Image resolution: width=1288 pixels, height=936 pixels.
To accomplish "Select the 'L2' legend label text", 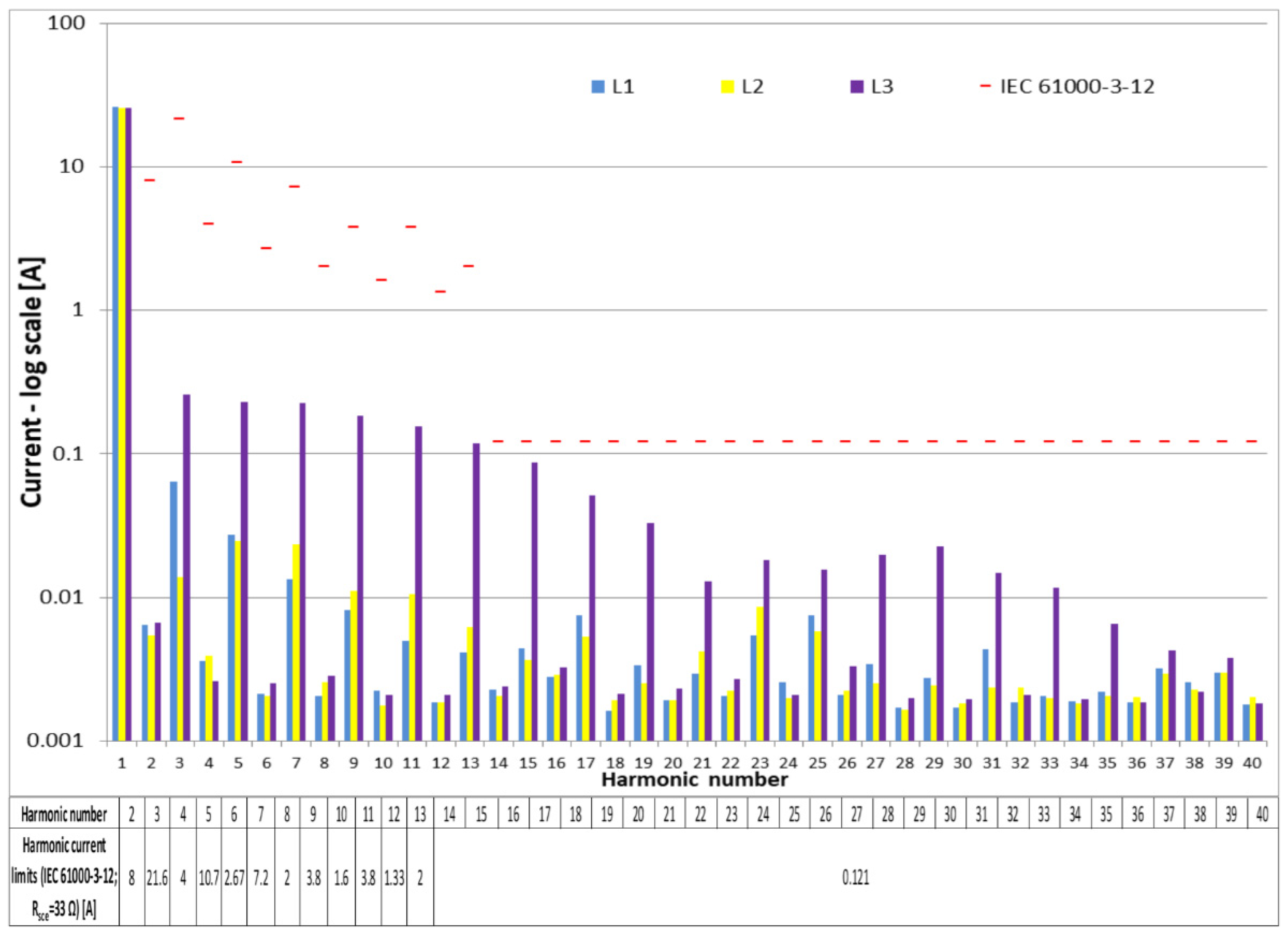I will (753, 87).
